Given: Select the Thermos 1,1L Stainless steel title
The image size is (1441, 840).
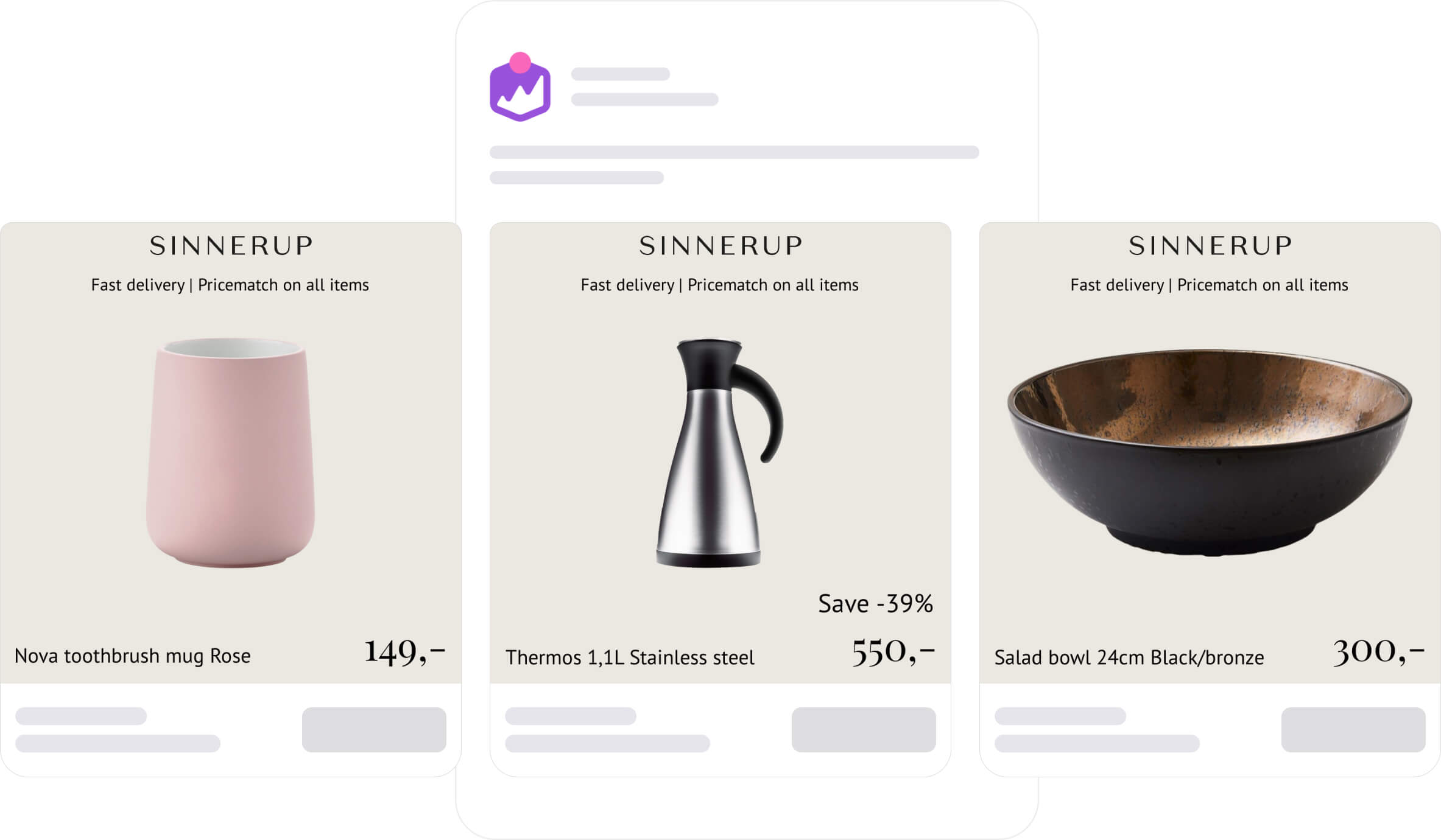Looking at the screenshot, I should [630, 657].
